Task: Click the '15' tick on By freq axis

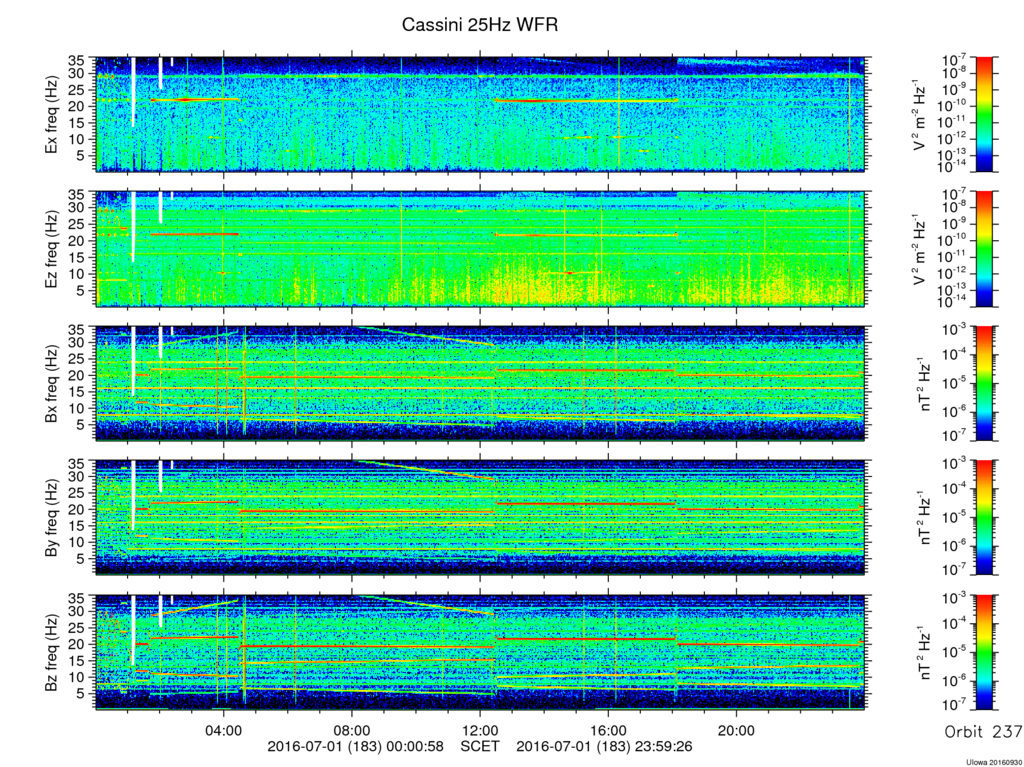Action: (x=77, y=526)
